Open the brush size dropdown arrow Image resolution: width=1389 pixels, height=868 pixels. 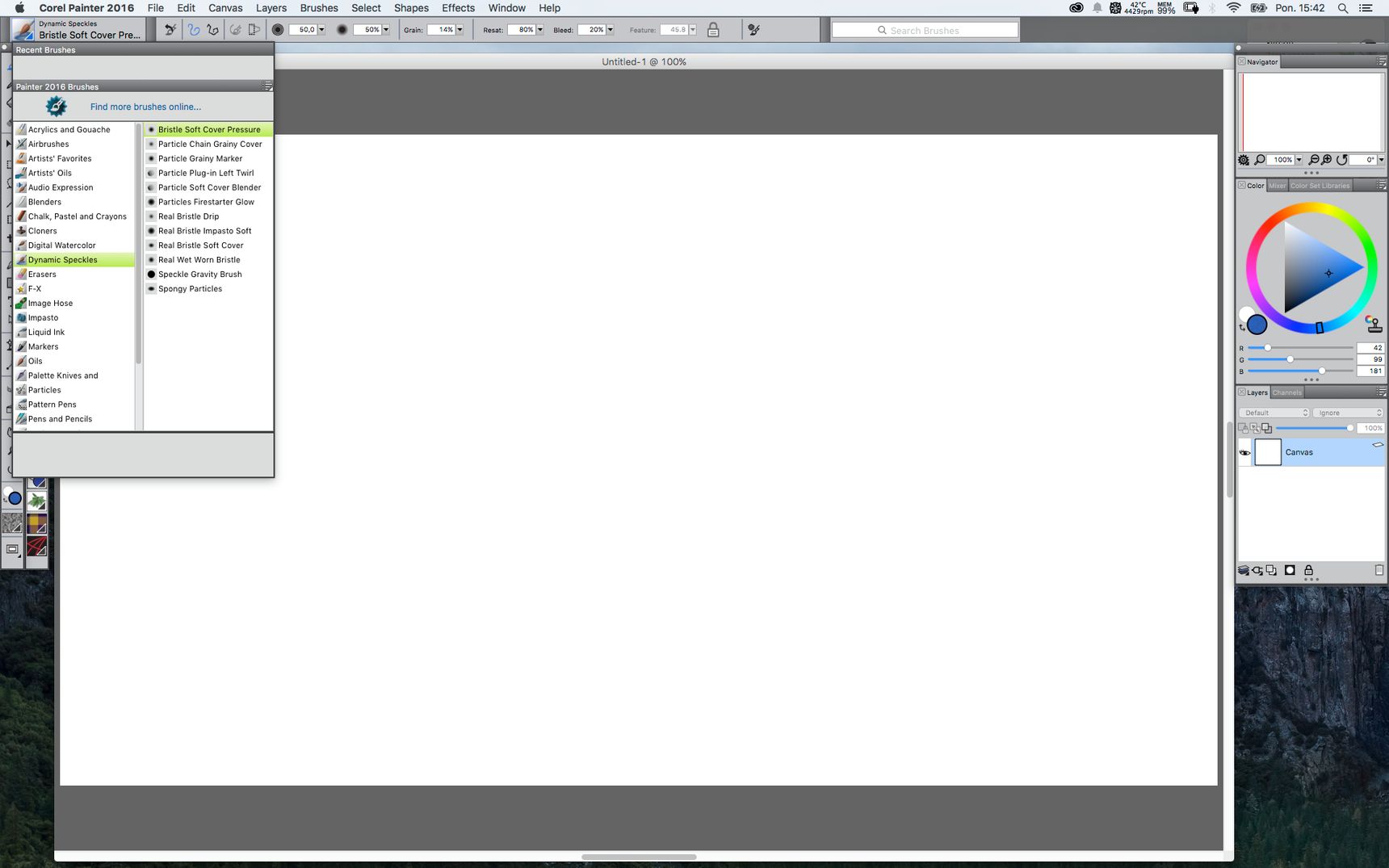coord(321,30)
